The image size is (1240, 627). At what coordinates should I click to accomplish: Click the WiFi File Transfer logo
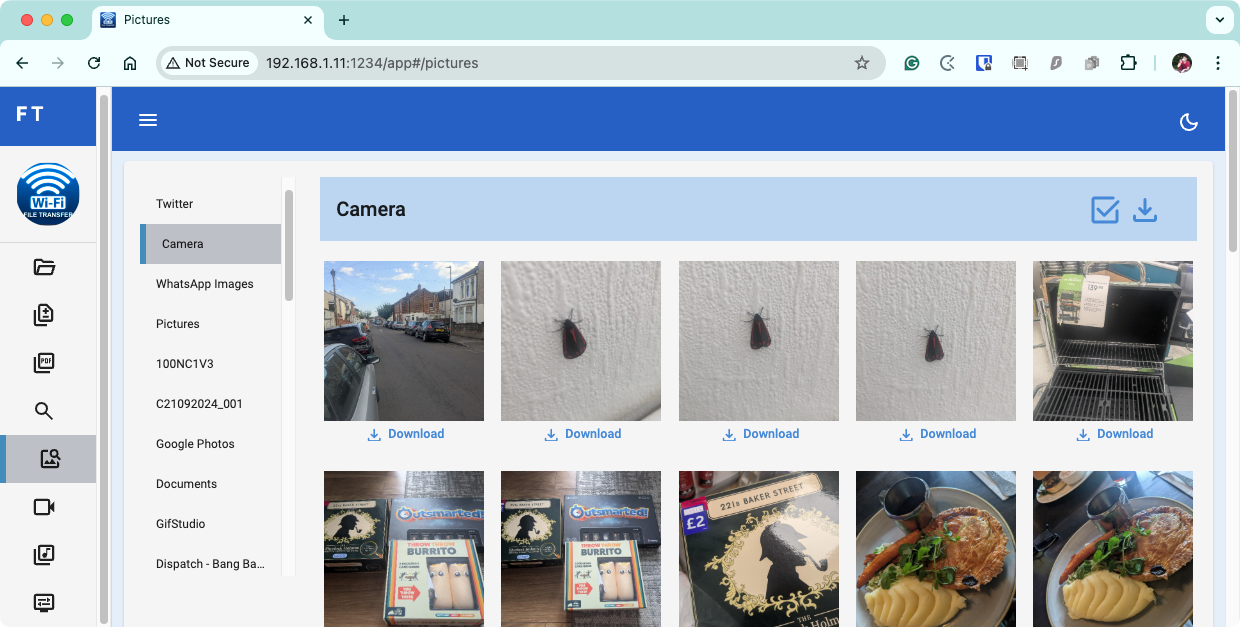pos(47,194)
